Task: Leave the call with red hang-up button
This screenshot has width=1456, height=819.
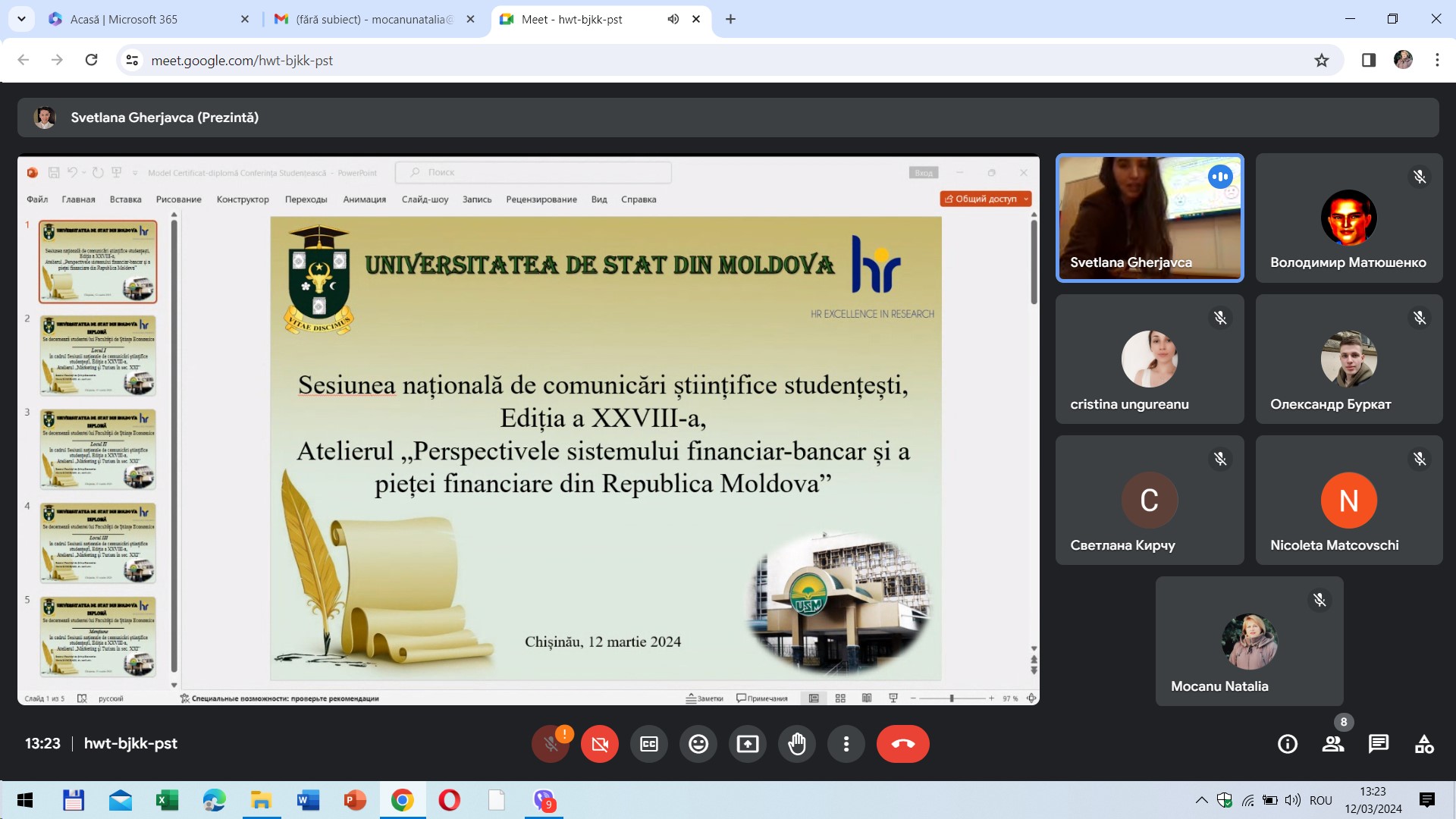Action: pyautogui.click(x=903, y=744)
